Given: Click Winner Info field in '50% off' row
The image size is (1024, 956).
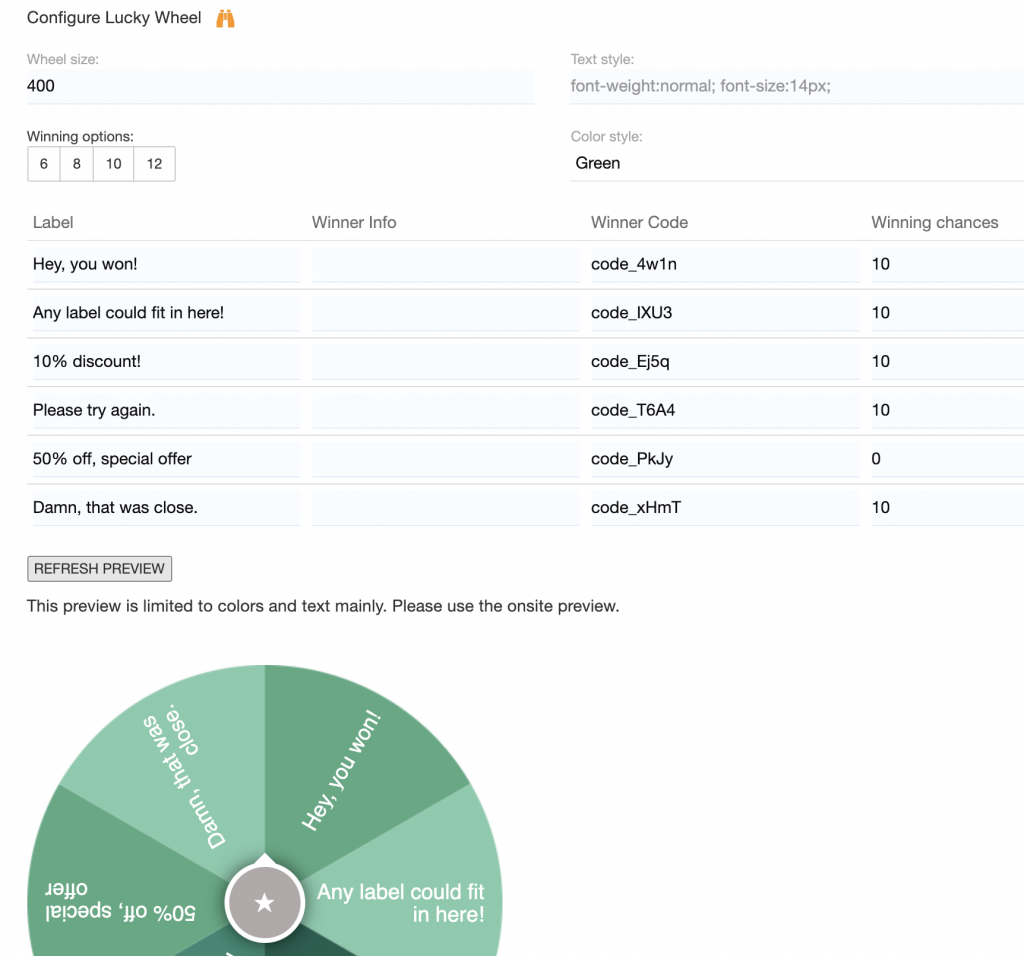Looking at the screenshot, I should [x=445, y=459].
